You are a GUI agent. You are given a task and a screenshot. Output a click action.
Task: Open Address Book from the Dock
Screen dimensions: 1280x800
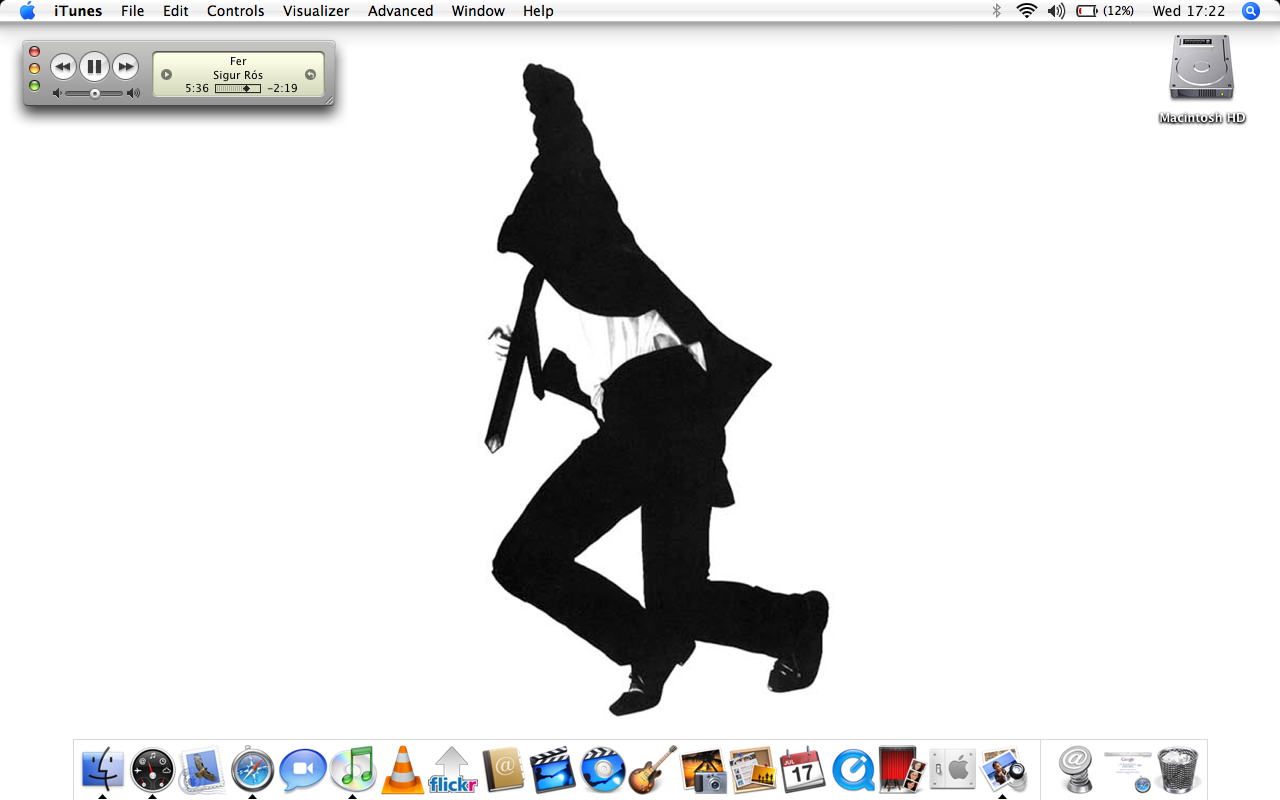[502, 770]
